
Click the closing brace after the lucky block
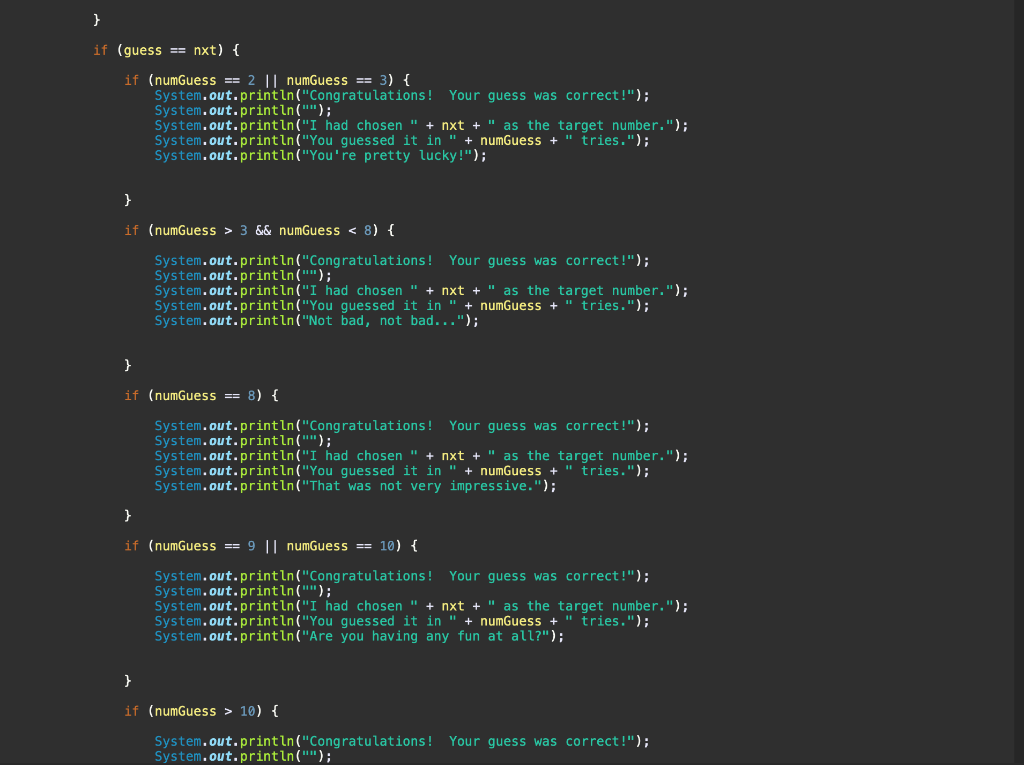(x=127, y=199)
